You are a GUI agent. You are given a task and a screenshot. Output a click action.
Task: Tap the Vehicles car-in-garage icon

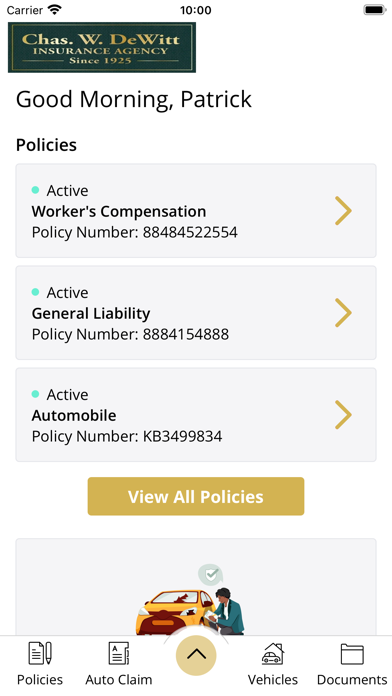pyautogui.click(x=273, y=653)
